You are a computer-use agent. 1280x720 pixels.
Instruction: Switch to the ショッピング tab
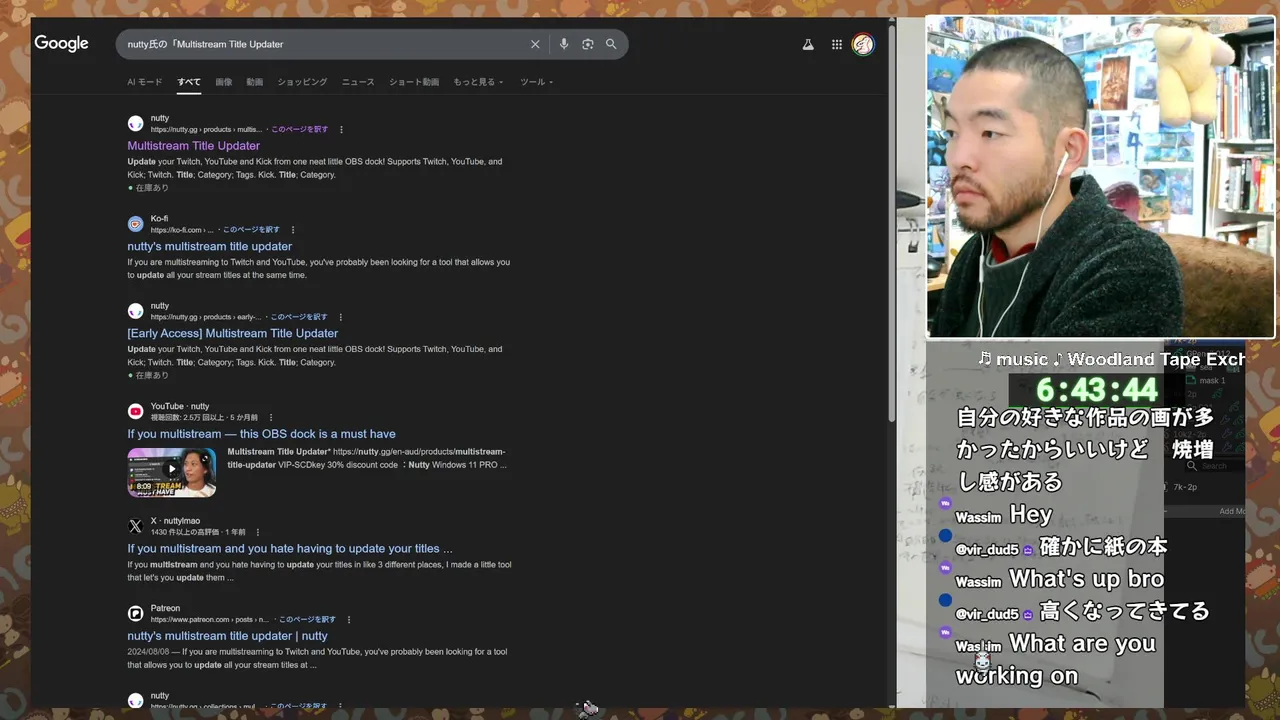tap(302, 82)
